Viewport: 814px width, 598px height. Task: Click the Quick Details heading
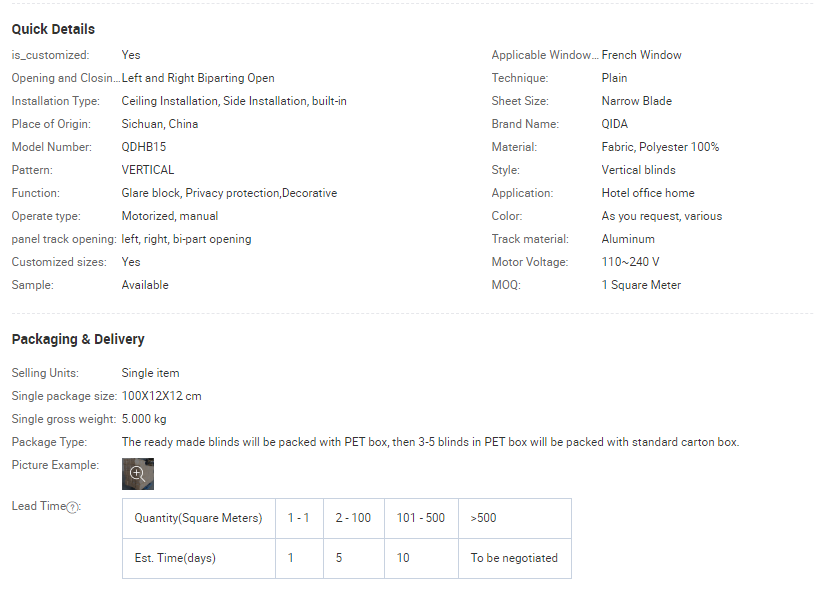(53, 29)
